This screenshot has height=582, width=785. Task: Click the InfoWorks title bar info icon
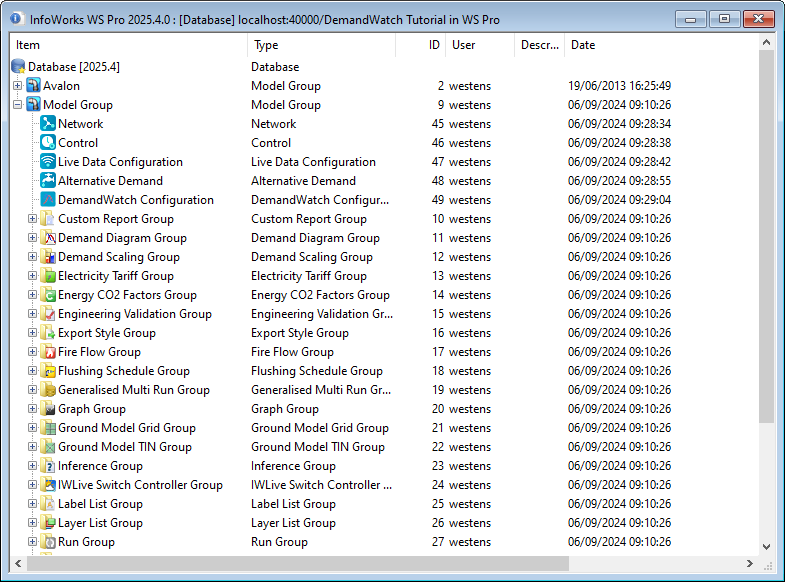[x=16, y=19]
